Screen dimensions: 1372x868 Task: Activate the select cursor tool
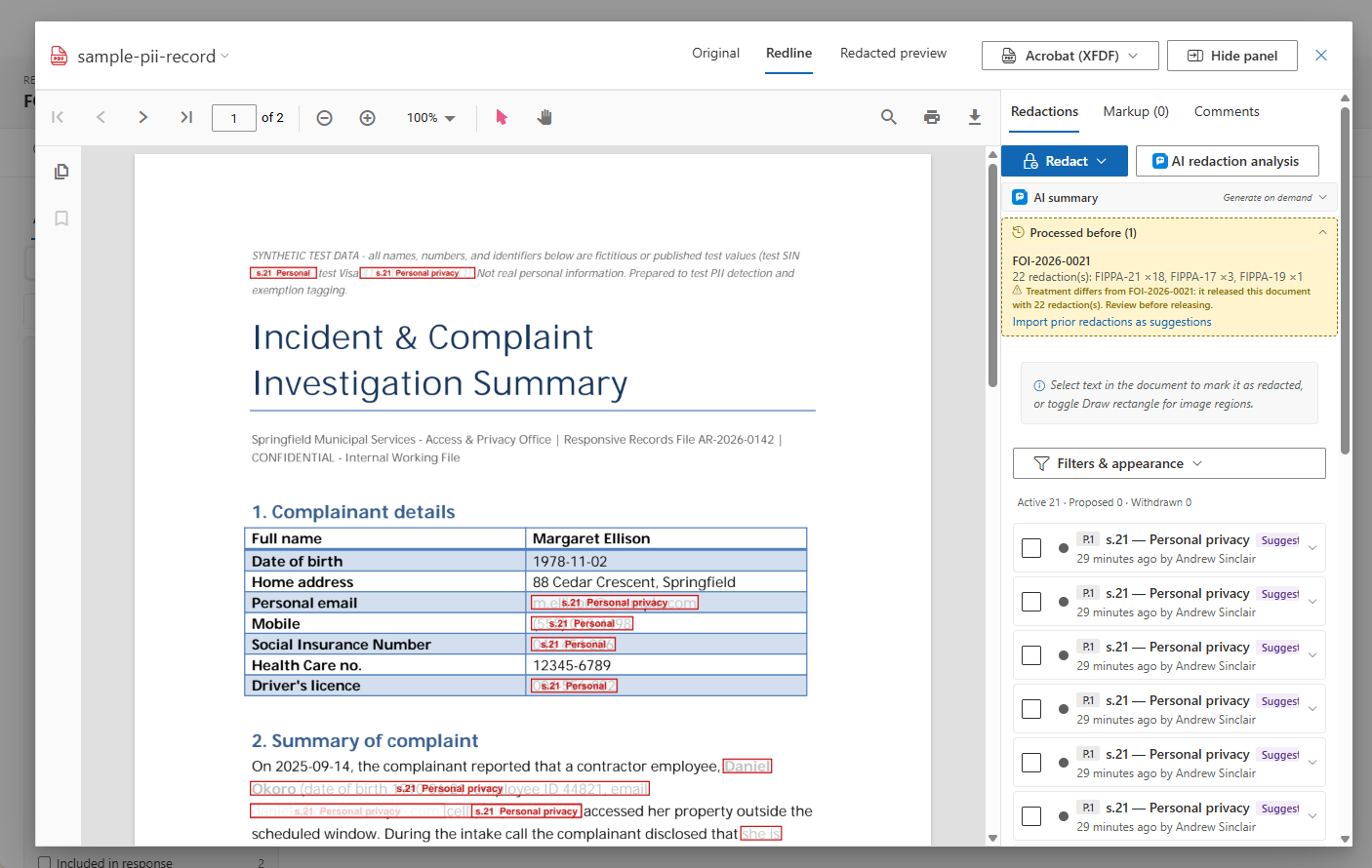pyautogui.click(x=502, y=117)
